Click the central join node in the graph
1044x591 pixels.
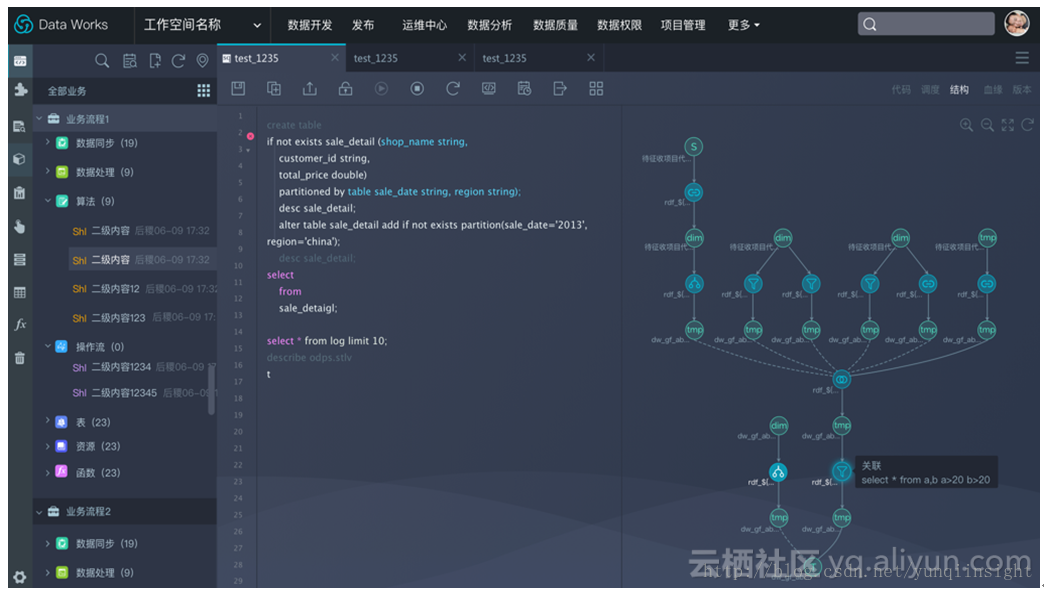[x=842, y=379]
